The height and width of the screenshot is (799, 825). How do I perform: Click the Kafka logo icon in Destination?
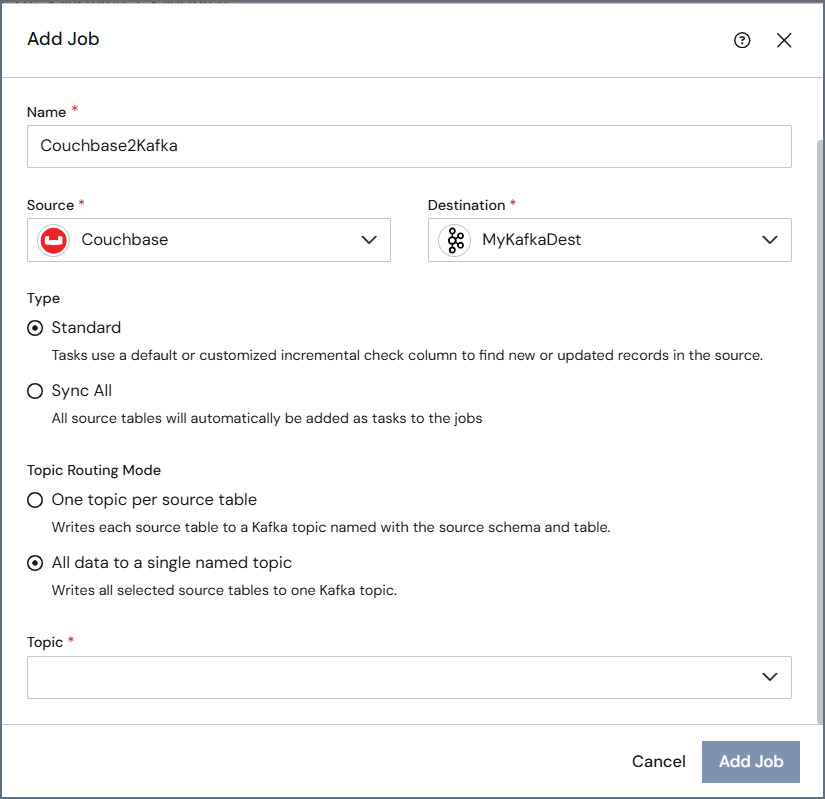point(455,240)
